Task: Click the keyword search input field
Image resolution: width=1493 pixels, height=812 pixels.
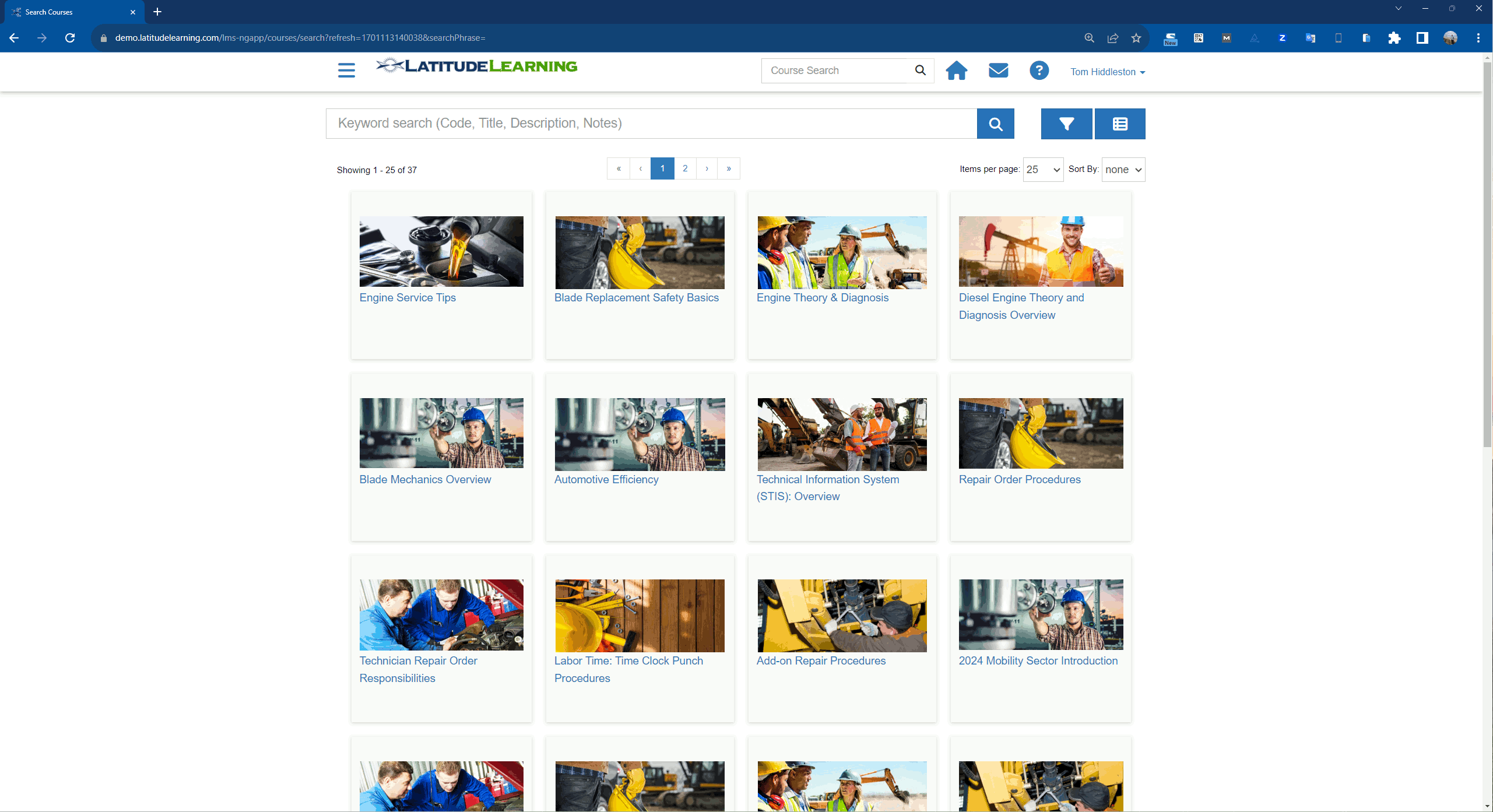Action: (x=641, y=124)
